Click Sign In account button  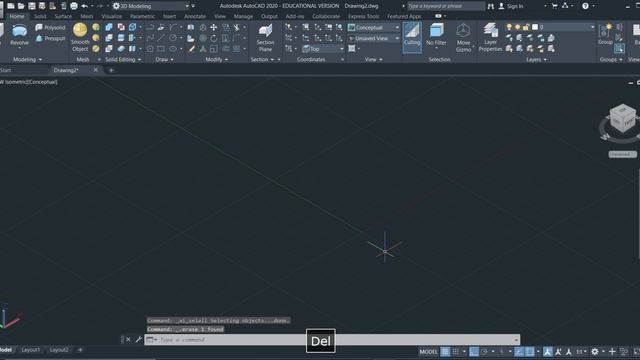510,6
